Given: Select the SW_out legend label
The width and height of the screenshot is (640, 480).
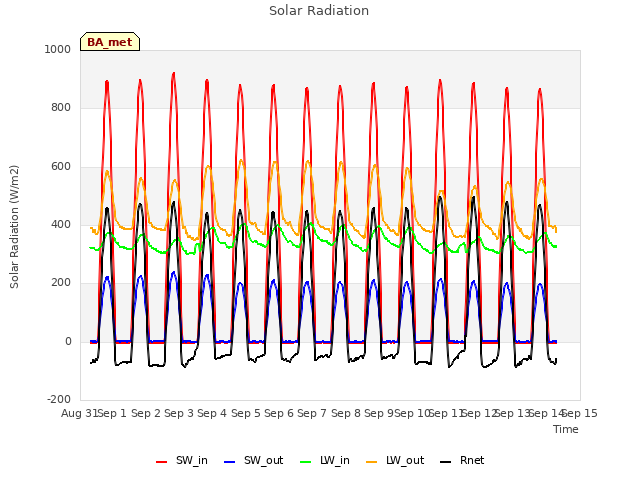Looking at the screenshot, I should click(264, 460).
